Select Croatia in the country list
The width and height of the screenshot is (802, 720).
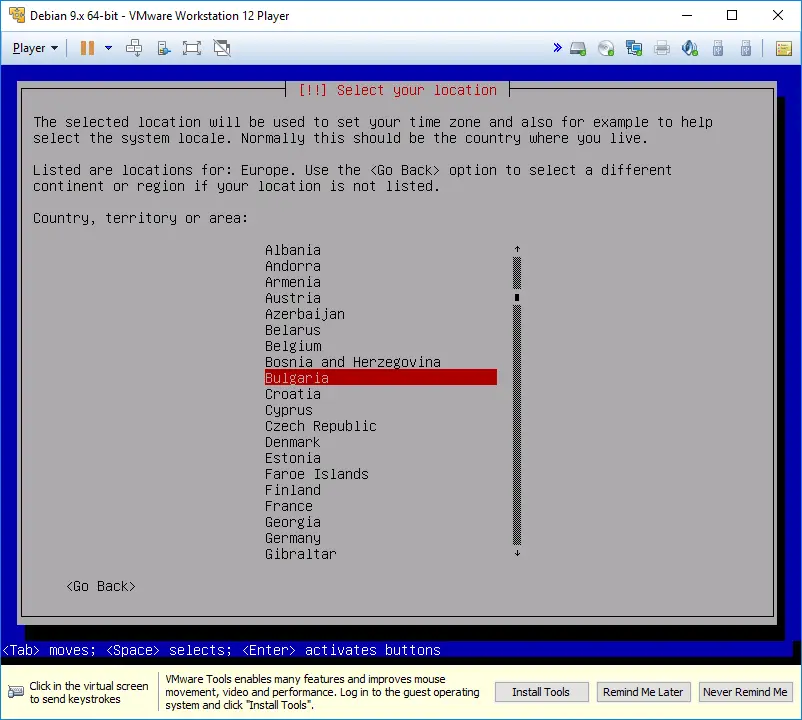(x=293, y=394)
